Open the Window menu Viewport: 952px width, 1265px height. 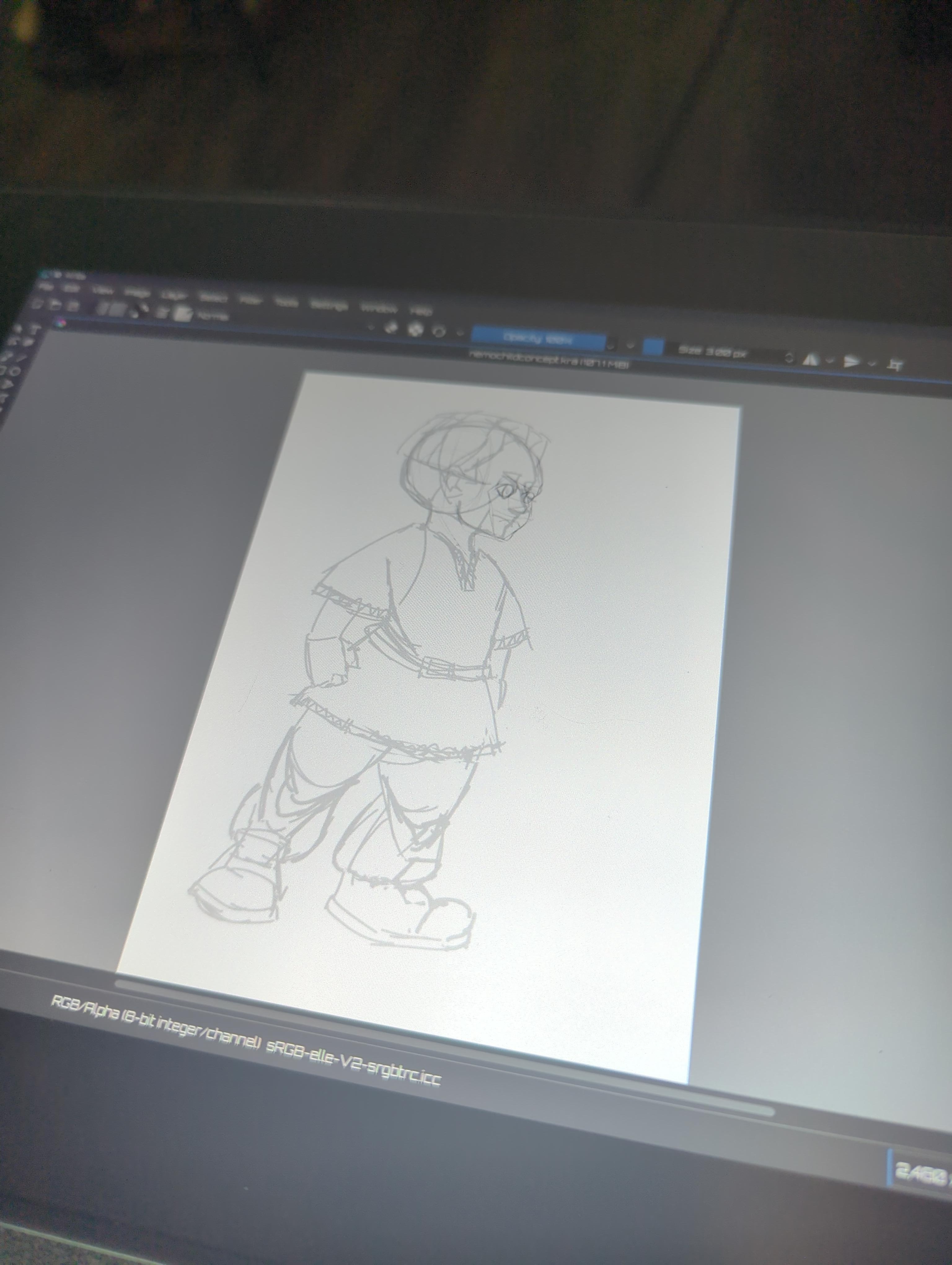point(379,308)
